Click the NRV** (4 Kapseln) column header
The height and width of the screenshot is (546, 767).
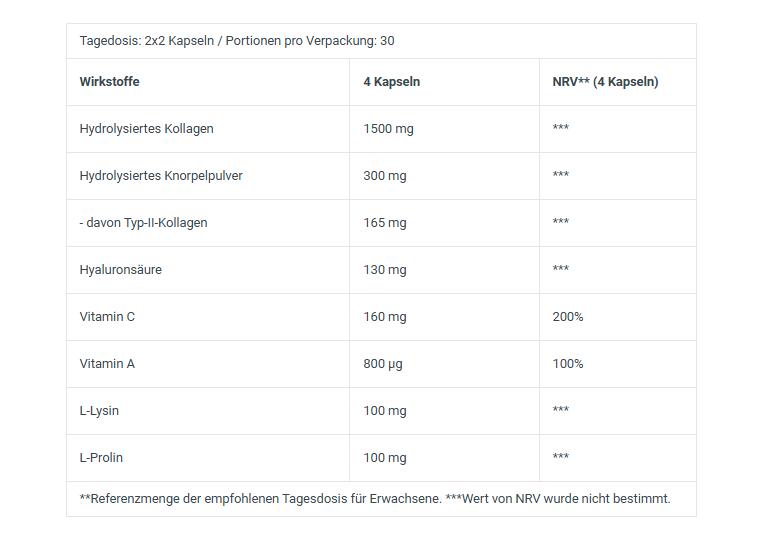tap(605, 82)
